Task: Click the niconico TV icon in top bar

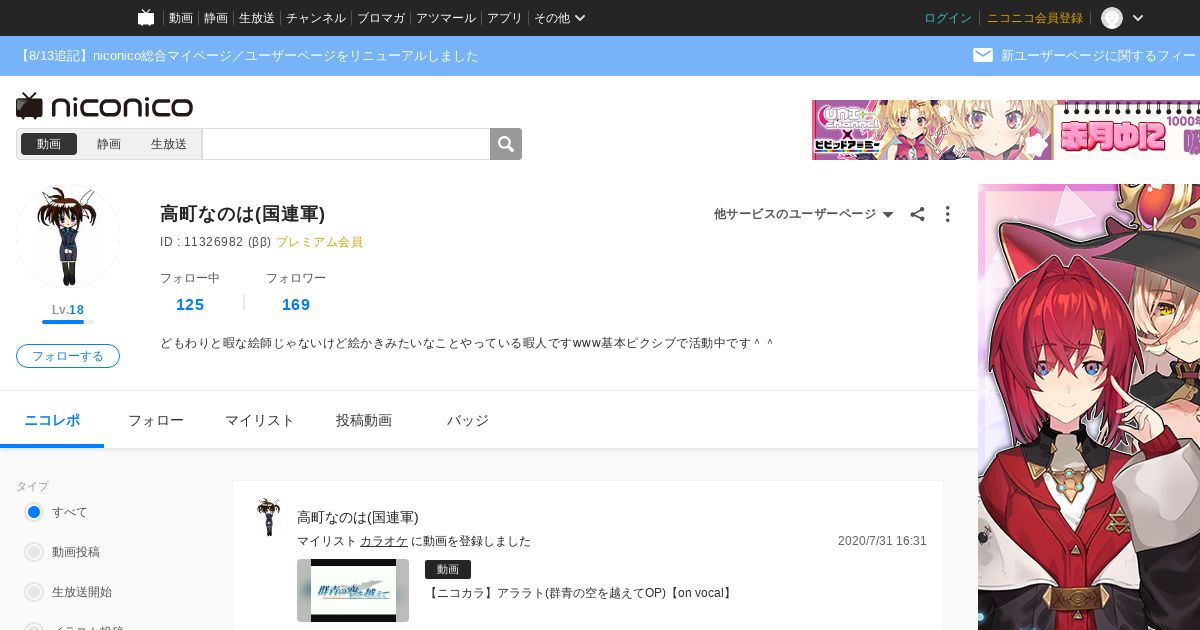Action: (146, 18)
